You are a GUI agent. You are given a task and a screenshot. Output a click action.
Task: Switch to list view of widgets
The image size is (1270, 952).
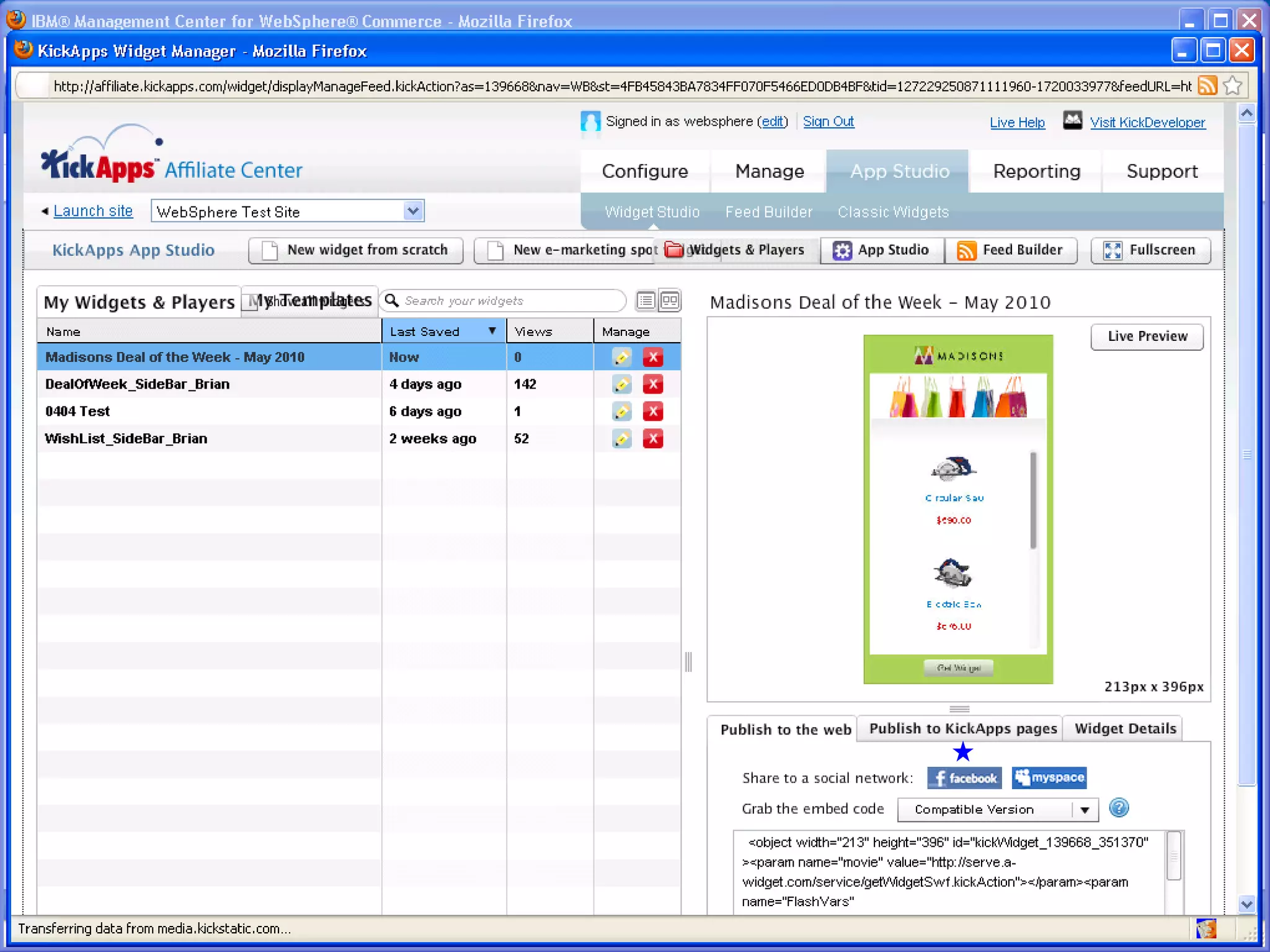point(646,301)
